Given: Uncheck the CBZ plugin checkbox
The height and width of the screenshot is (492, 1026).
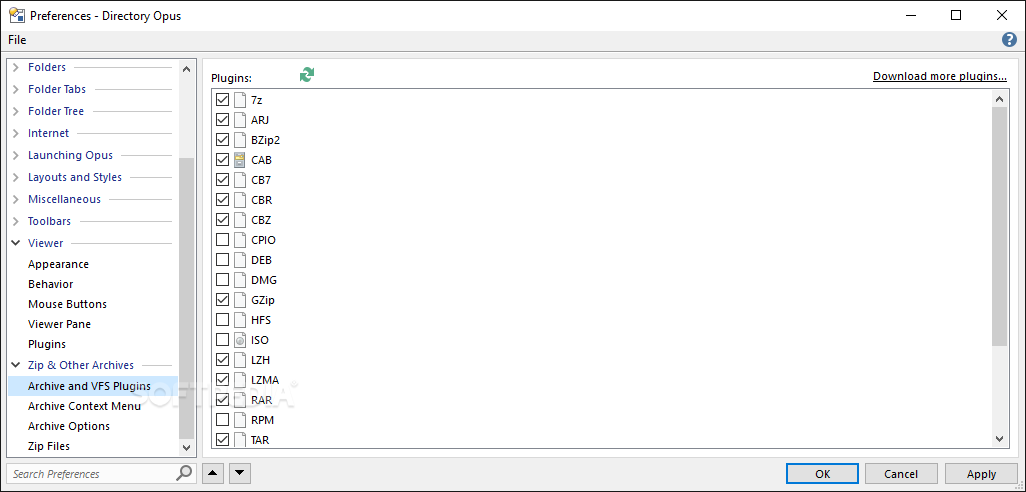Looking at the screenshot, I should coord(222,220).
